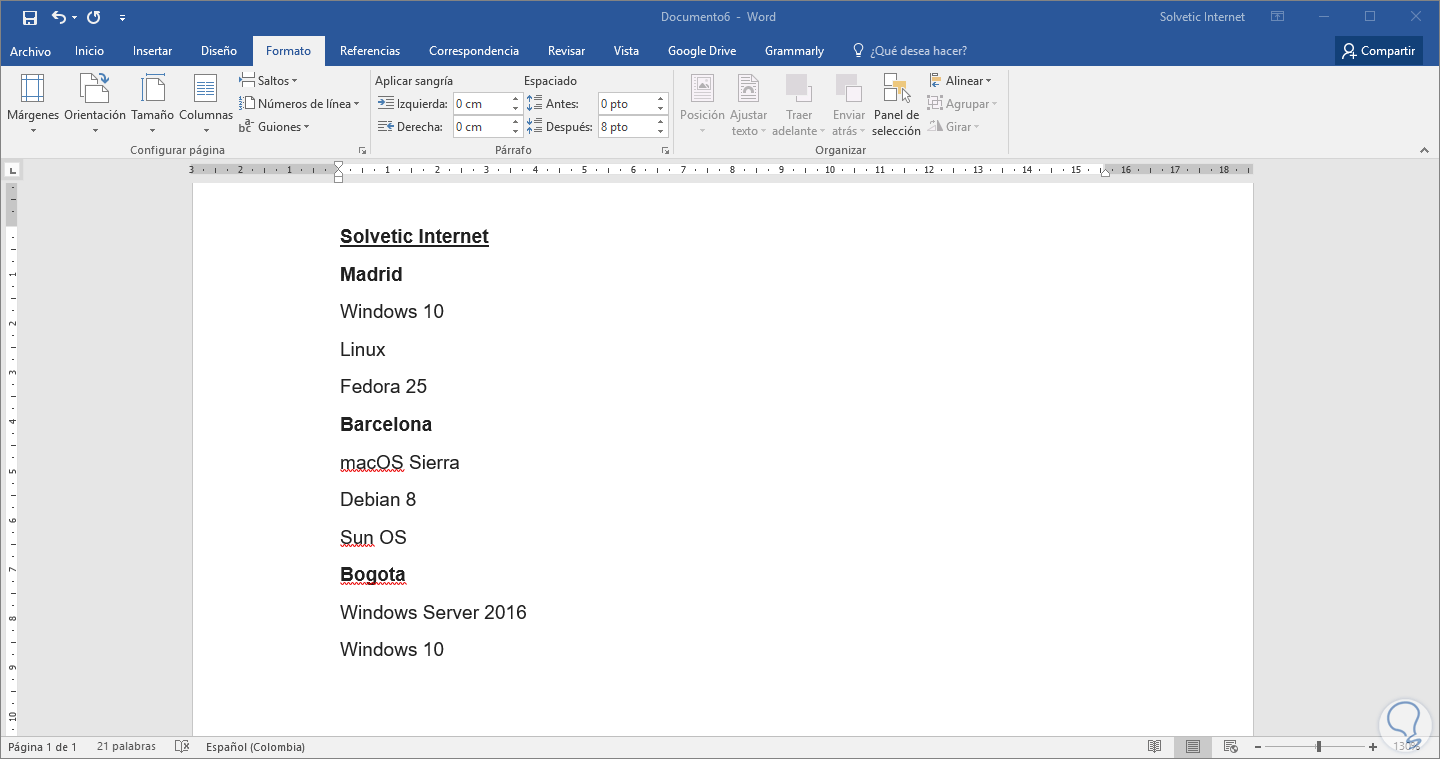This screenshot has width=1440, height=759.
Task: Switch to the Vista tab
Action: [626, 51]
